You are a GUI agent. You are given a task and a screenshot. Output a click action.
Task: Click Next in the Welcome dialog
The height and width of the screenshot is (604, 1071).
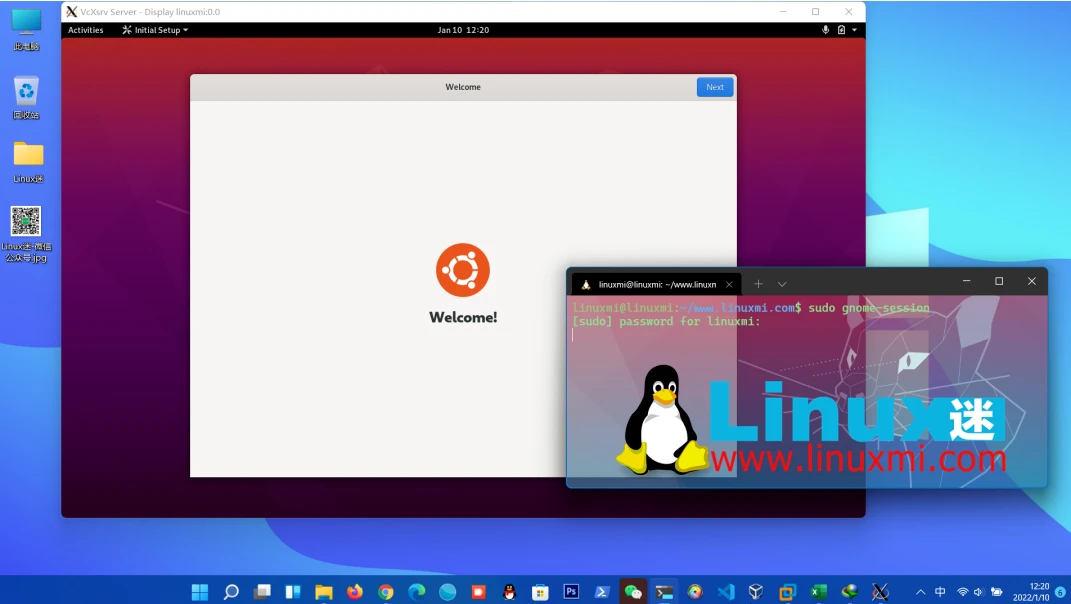tap(714, 87)
